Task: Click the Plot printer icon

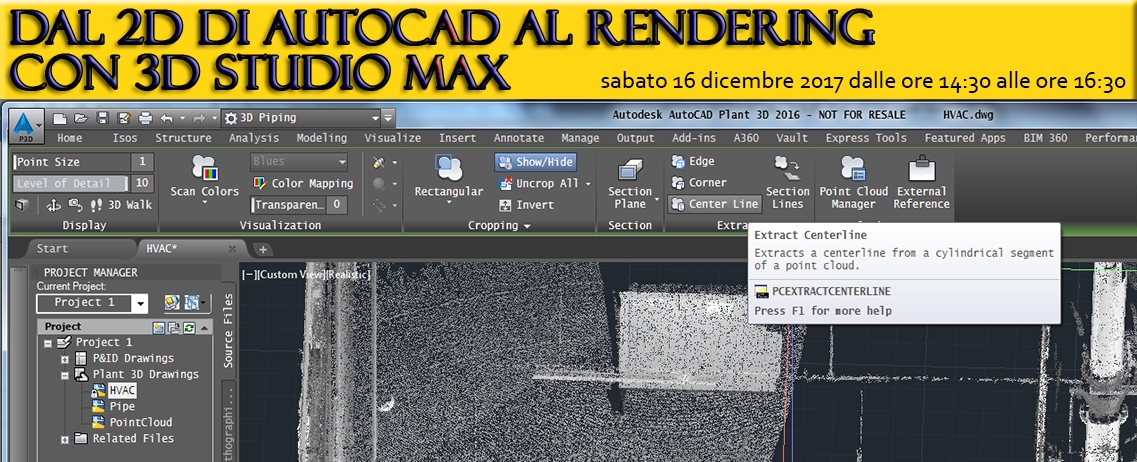Action: click(145, 118)
